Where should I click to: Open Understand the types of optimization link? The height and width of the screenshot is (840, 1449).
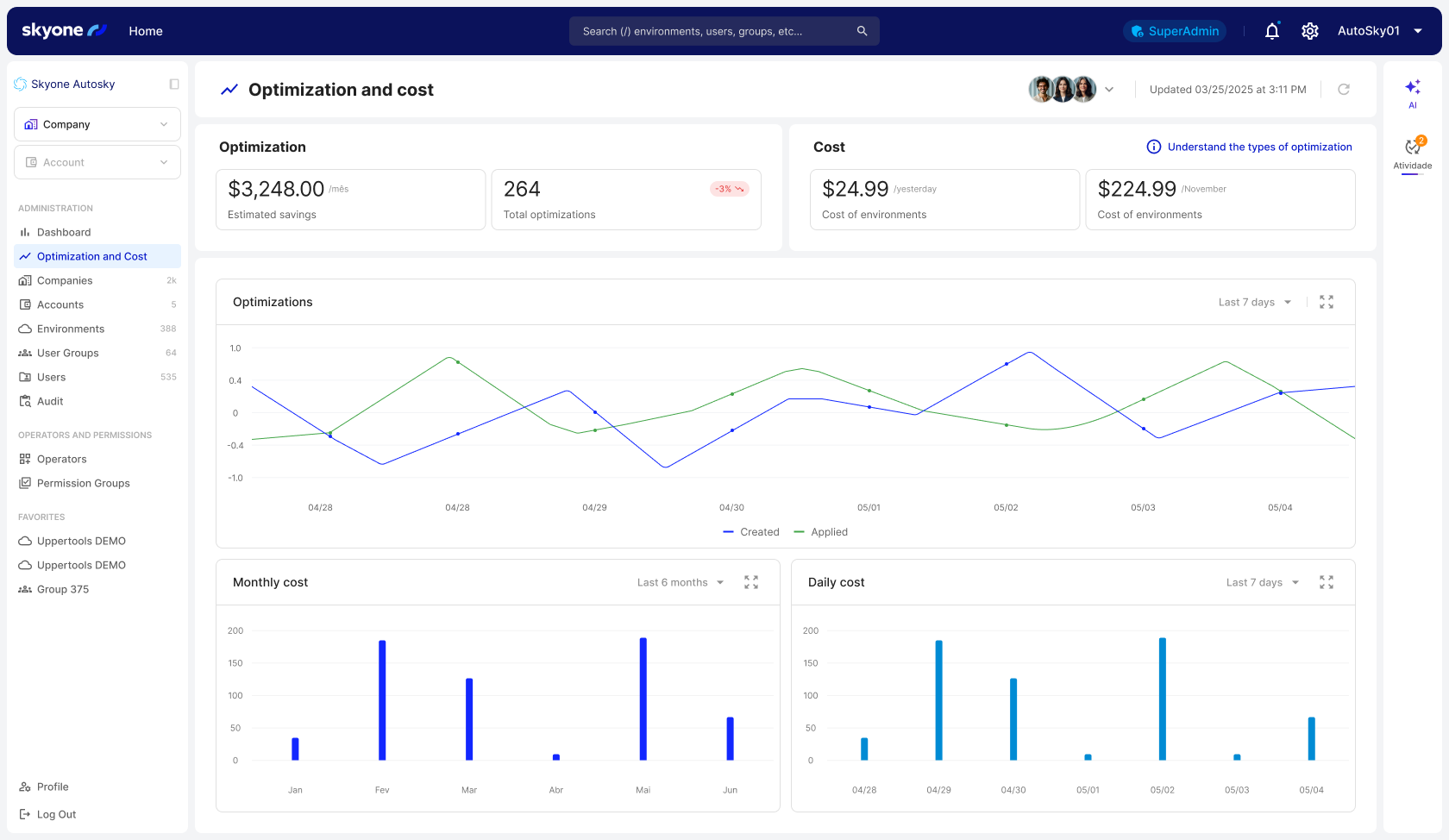click(x=1259, y=147)
